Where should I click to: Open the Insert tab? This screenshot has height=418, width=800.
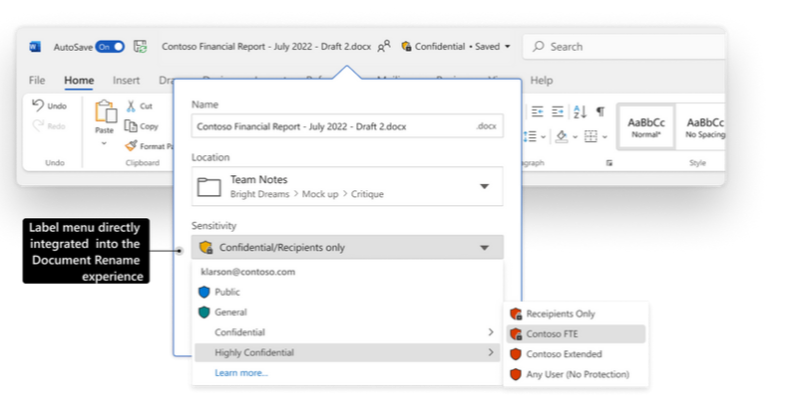tap(126, 80)
